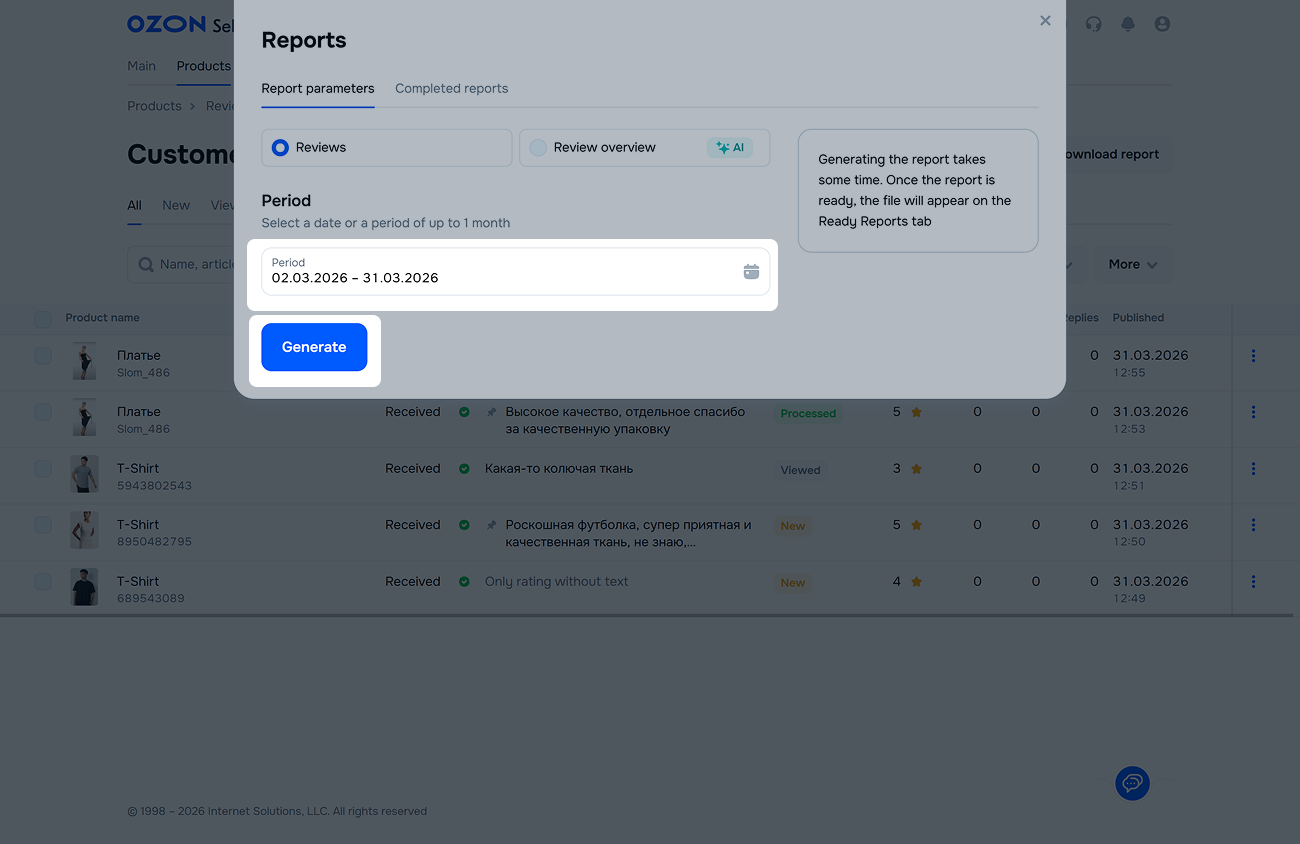
Task: Switch to Report parameters tab
Action: point(317,89)
